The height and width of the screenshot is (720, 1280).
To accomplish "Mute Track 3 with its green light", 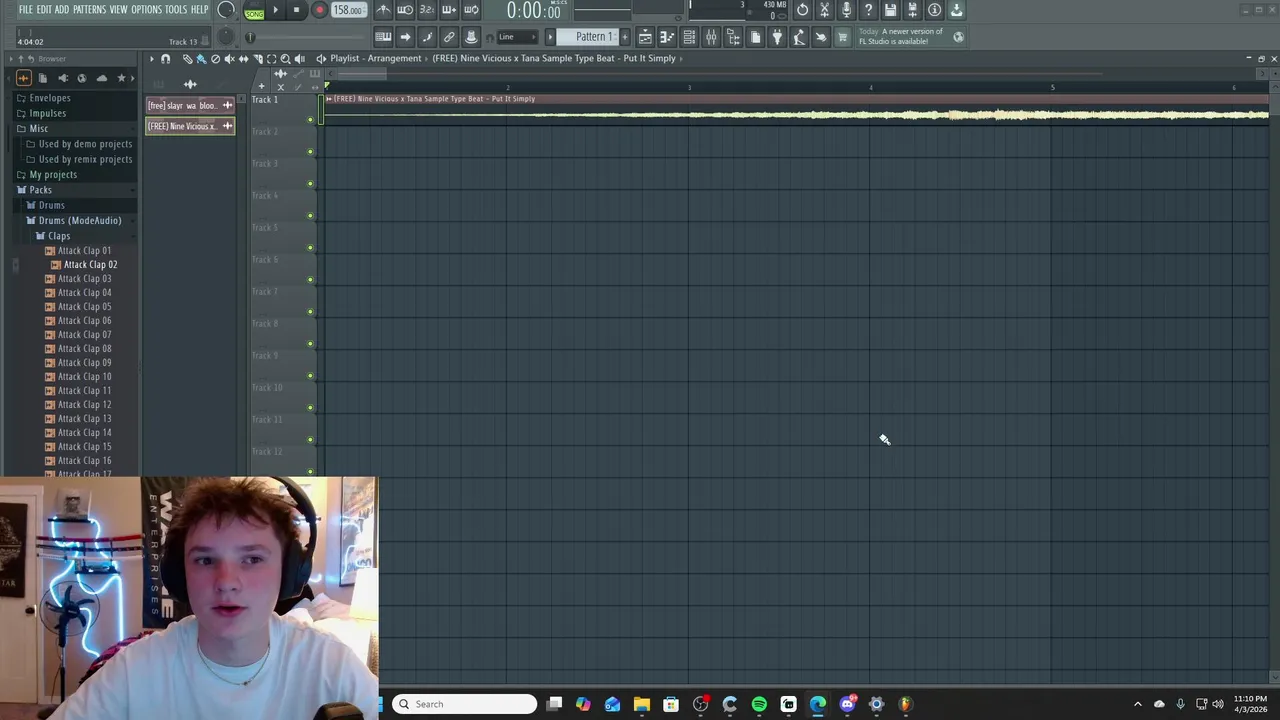I will click(310, 184).
